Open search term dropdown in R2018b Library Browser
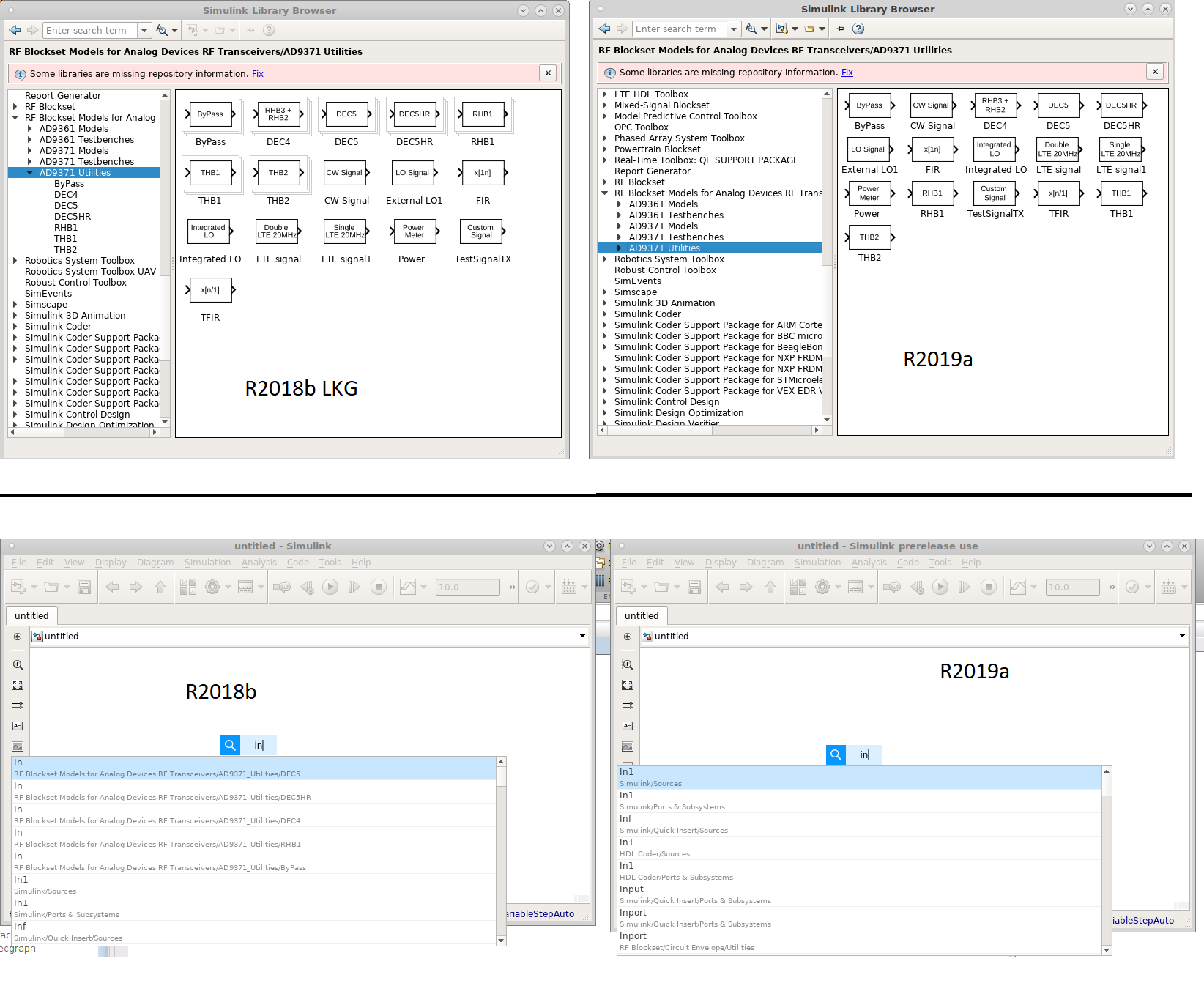The width and height of the screenshot is (1204, 1005). [x=144, y=30]
